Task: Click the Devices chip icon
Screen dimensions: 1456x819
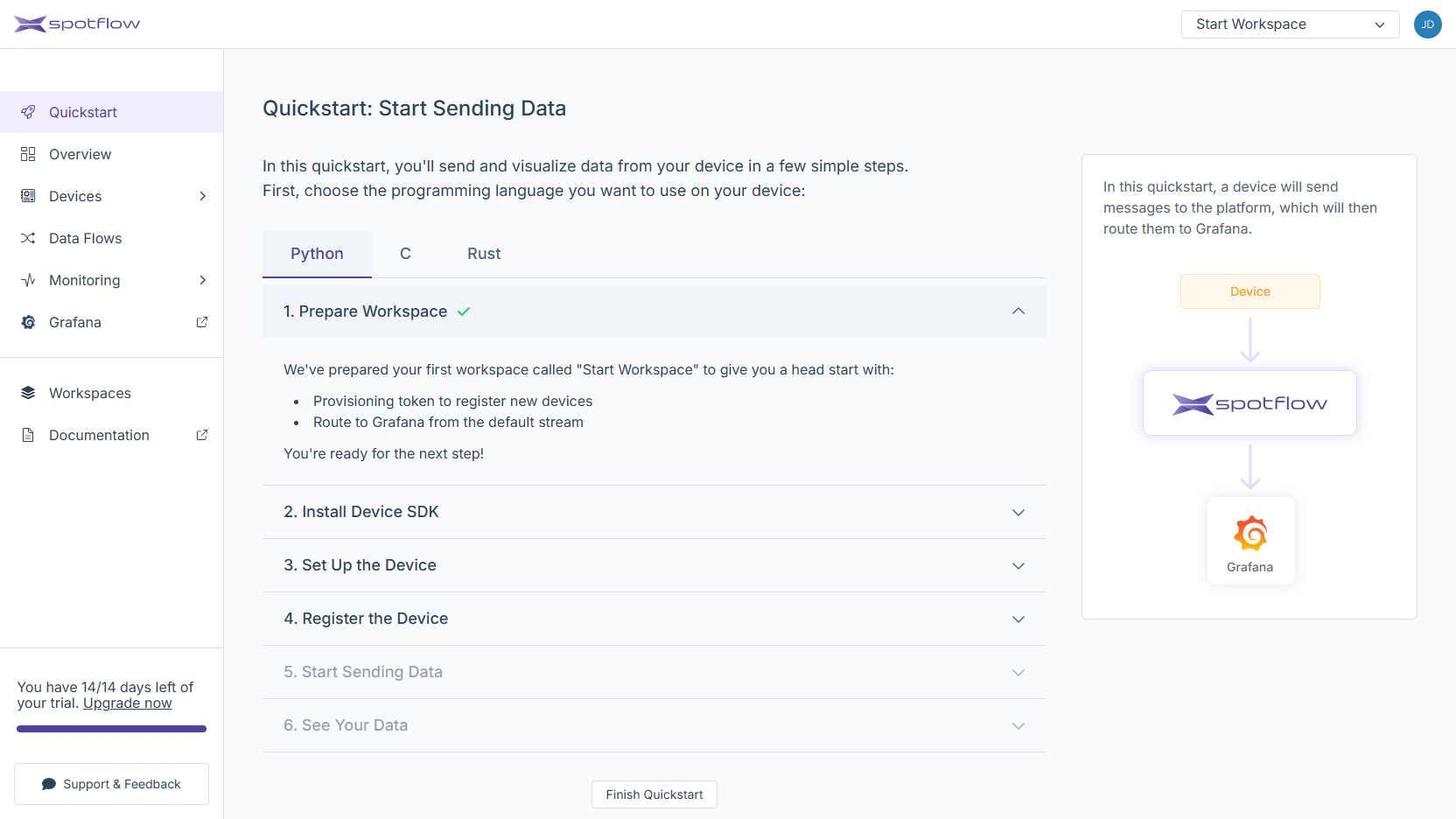Action: pyautogui.click(x=28, y=196)
